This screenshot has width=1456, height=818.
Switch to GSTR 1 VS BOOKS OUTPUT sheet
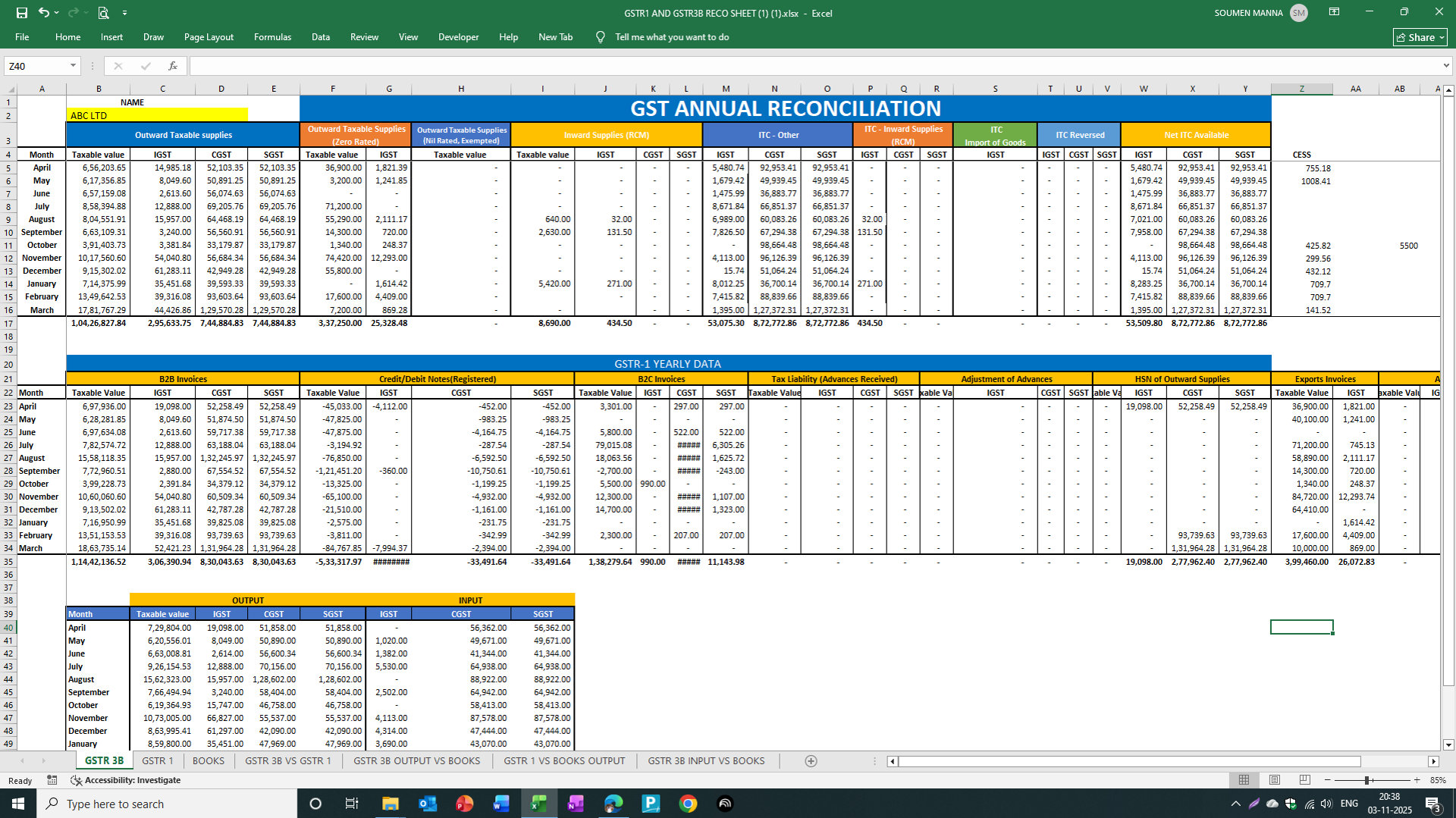click(564, 761)
